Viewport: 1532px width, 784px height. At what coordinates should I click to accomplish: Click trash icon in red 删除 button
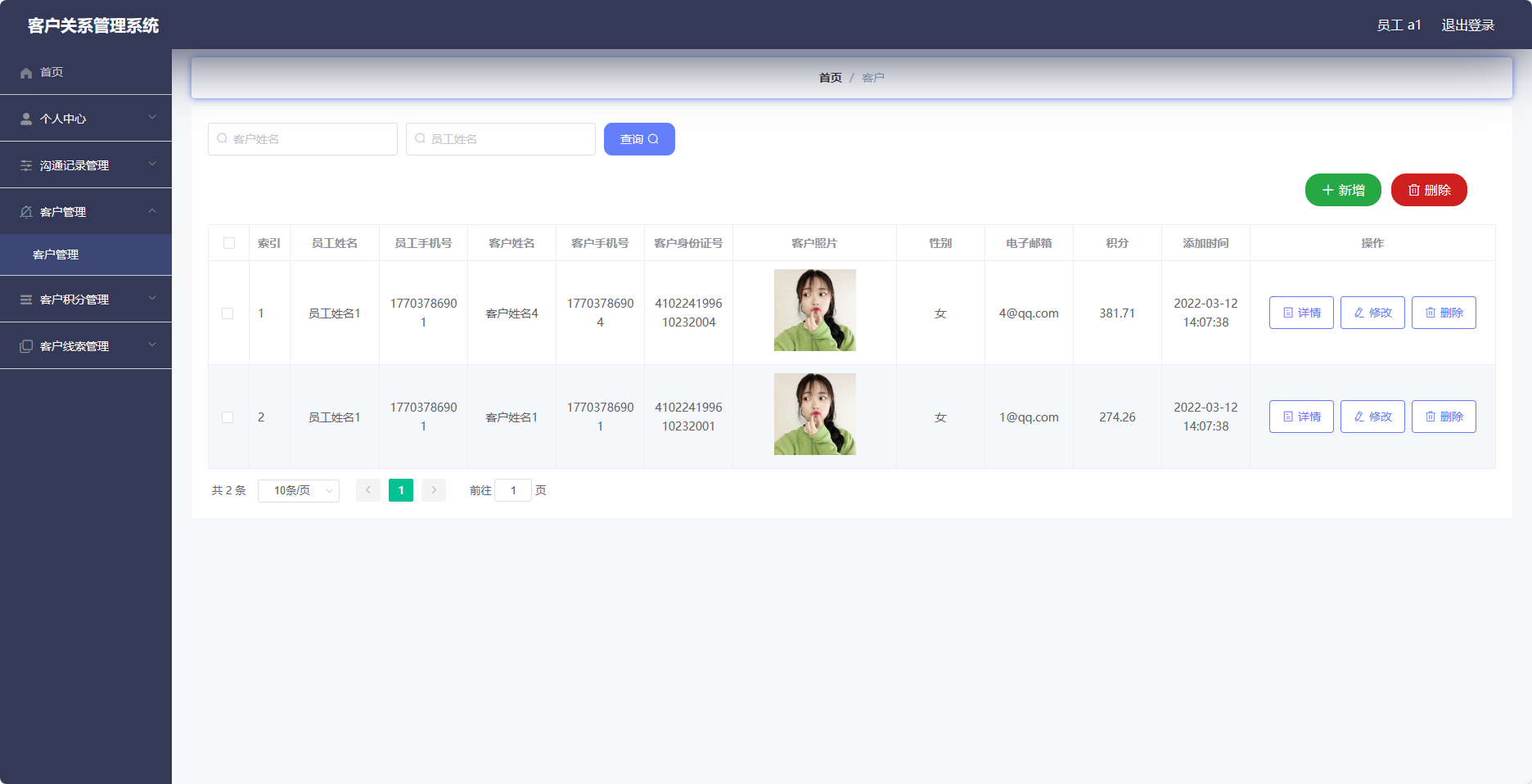click(1413, 191)
